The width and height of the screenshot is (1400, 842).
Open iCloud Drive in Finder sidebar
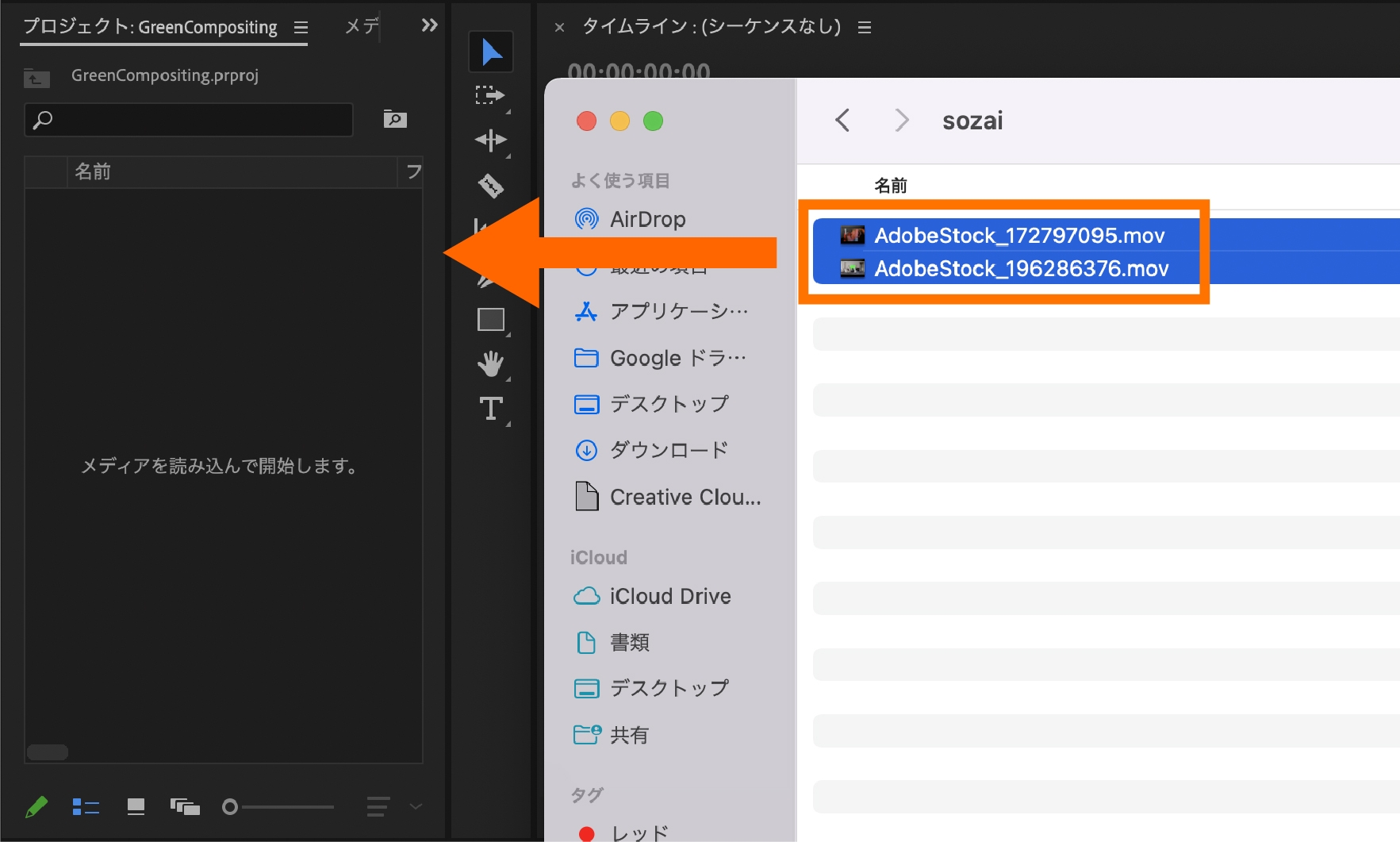(652, 596)
